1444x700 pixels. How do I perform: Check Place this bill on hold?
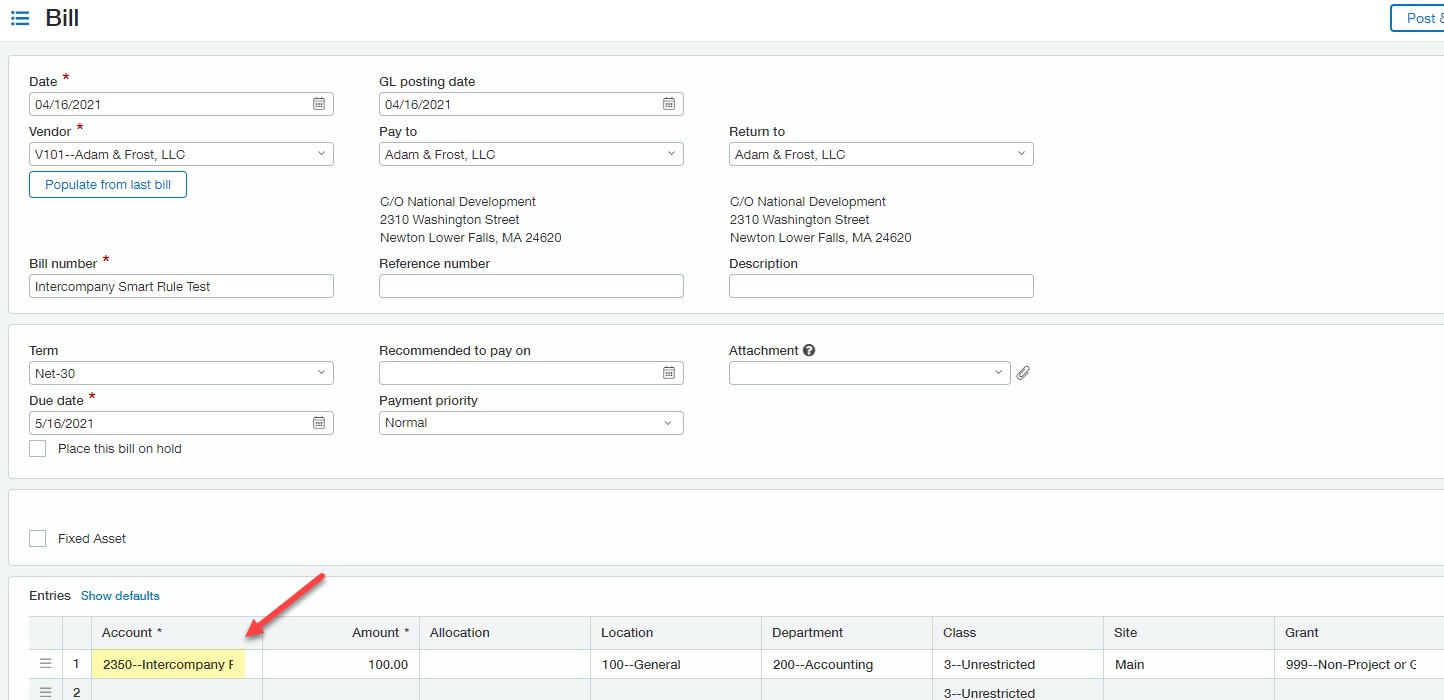pos(38,449)
